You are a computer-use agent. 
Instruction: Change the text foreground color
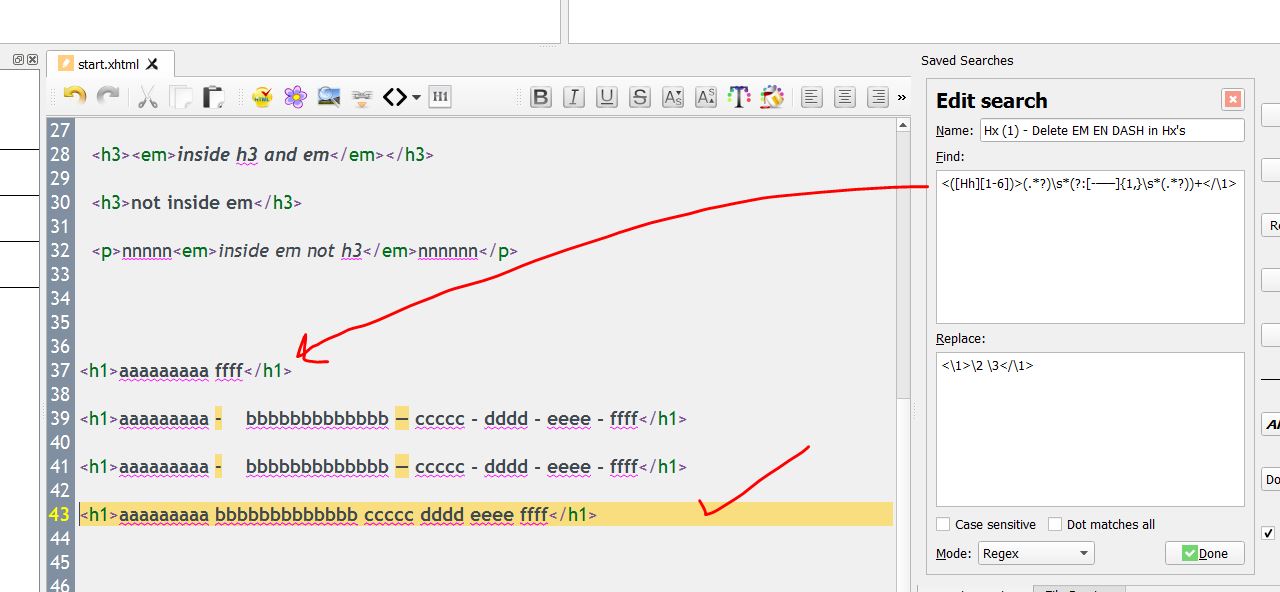(x=739, y=97)
